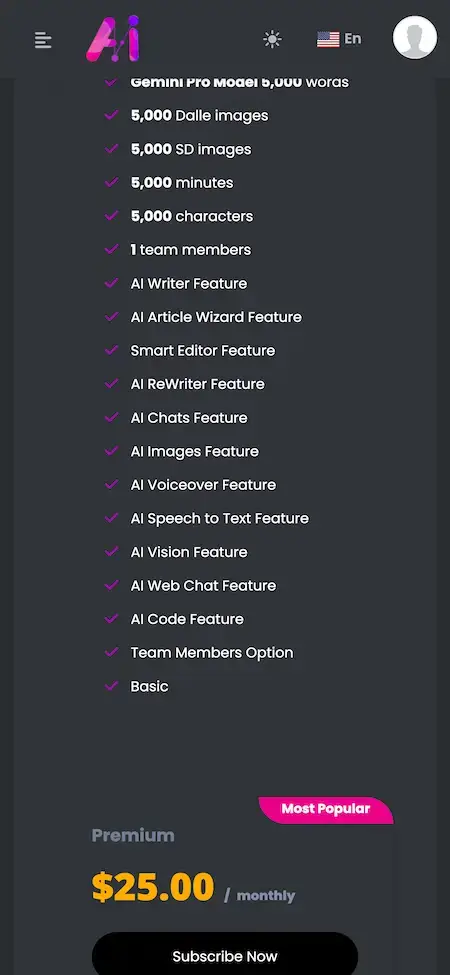Open the user profile avatar
This screenshot has width=450, height=975.
point(415,37)
